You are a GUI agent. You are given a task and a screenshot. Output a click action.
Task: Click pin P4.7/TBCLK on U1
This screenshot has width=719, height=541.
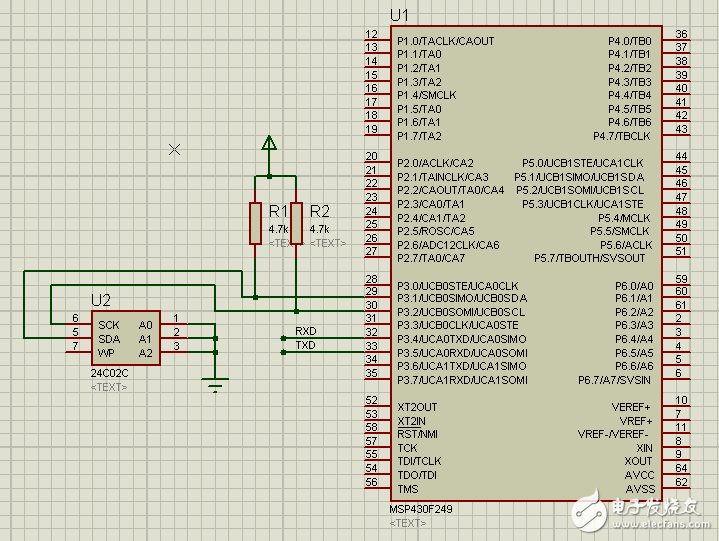point(622,136)
